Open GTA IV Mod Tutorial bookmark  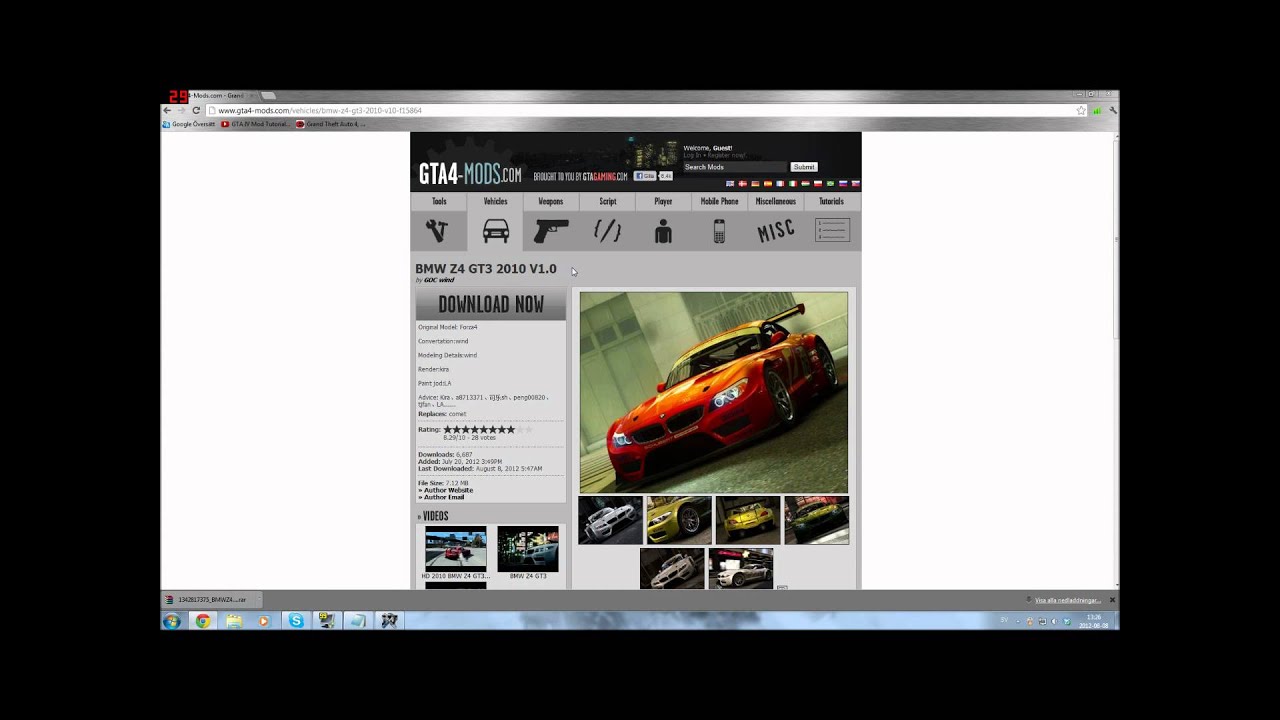(255, 124)
